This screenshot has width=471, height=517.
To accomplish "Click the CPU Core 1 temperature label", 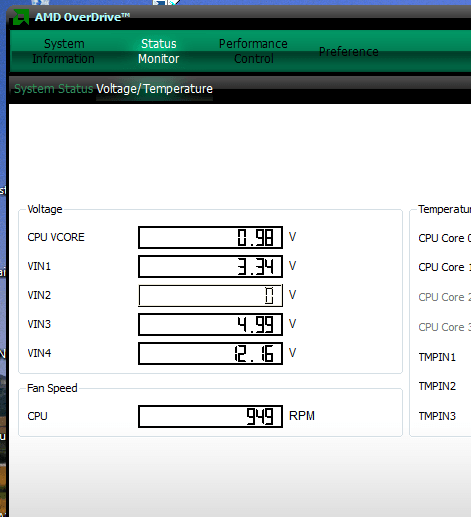I will coord(445,267).
